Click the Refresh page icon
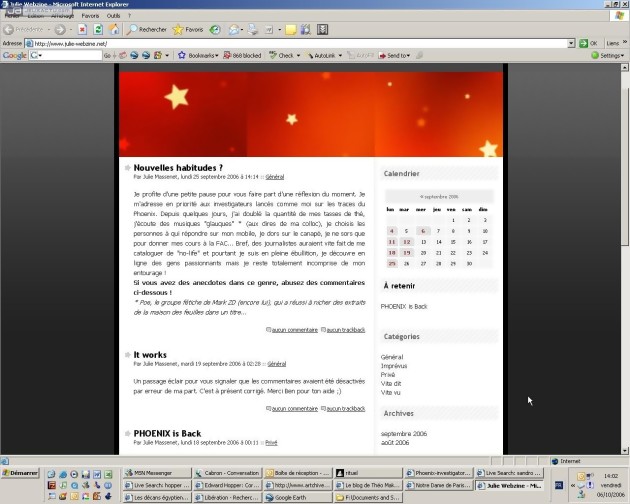The height and width of the screenshot is (504, 630). (x=99, y=30)
